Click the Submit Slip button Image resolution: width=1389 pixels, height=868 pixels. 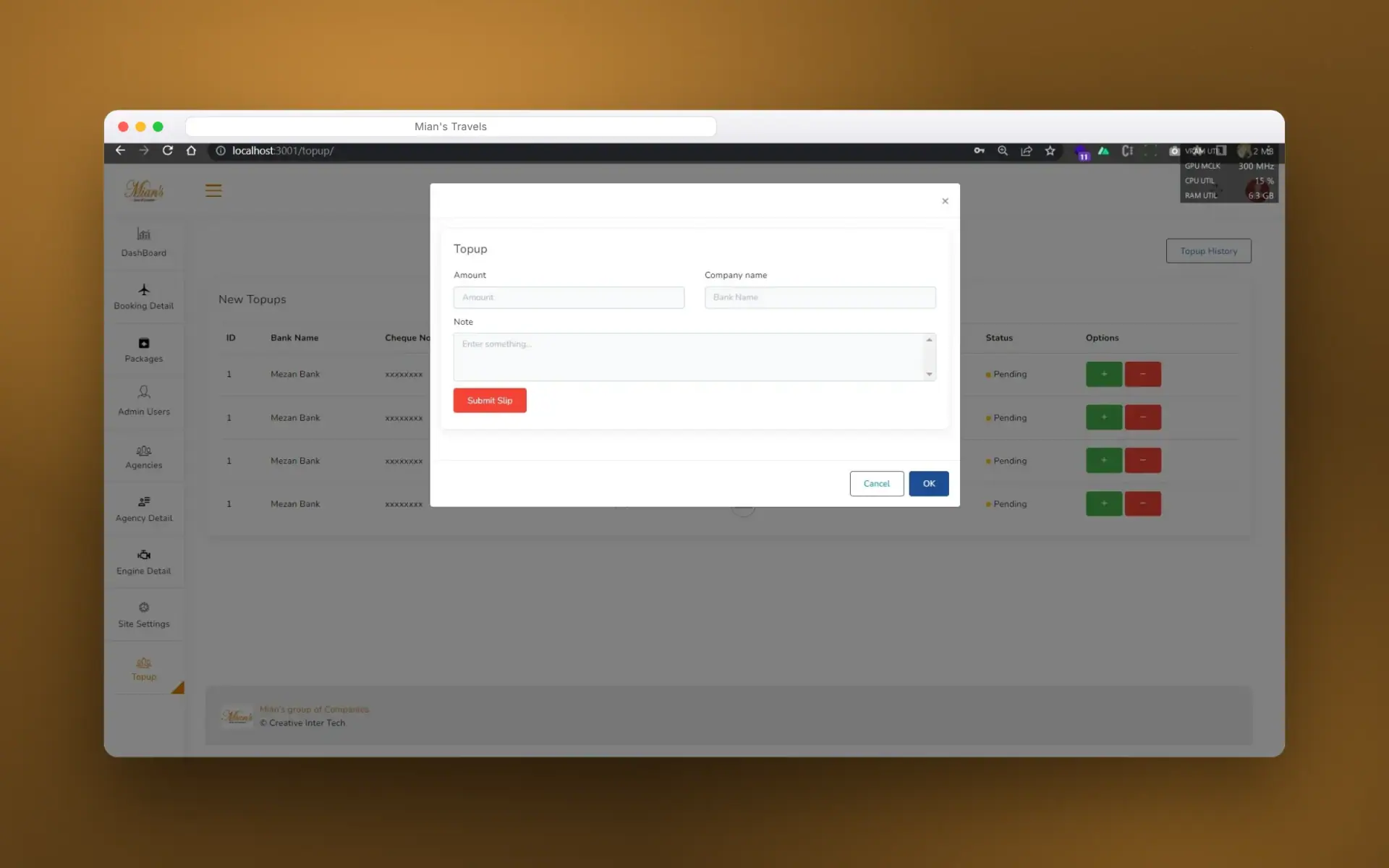490,400
